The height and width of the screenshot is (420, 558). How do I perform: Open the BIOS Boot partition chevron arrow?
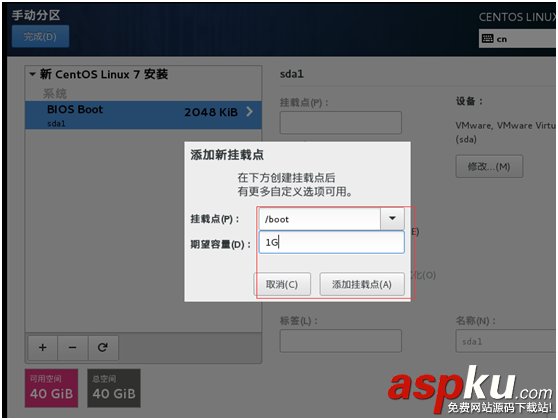click(x=250, y=112)
